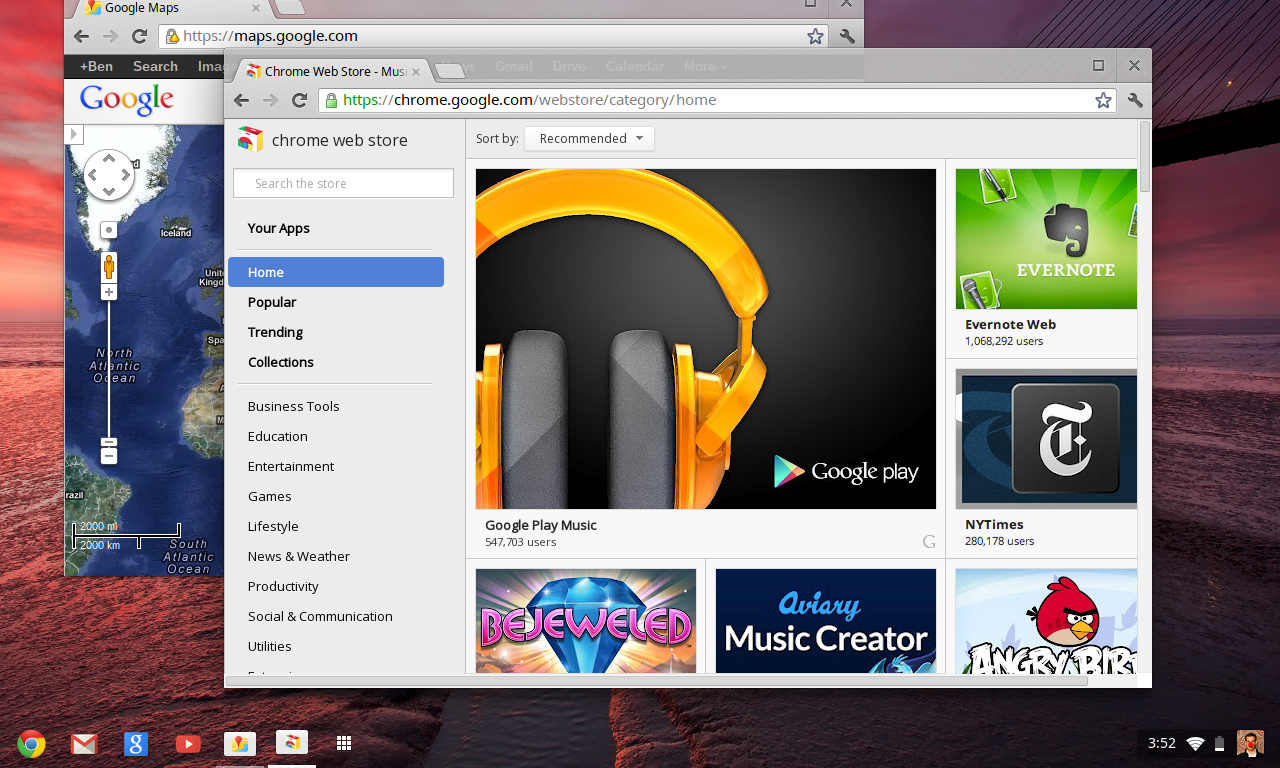Image resolution: width=1280 pixels, height=768 pixels.
Task: Open the Sort by Recommended dropdown
Action: 589,139
